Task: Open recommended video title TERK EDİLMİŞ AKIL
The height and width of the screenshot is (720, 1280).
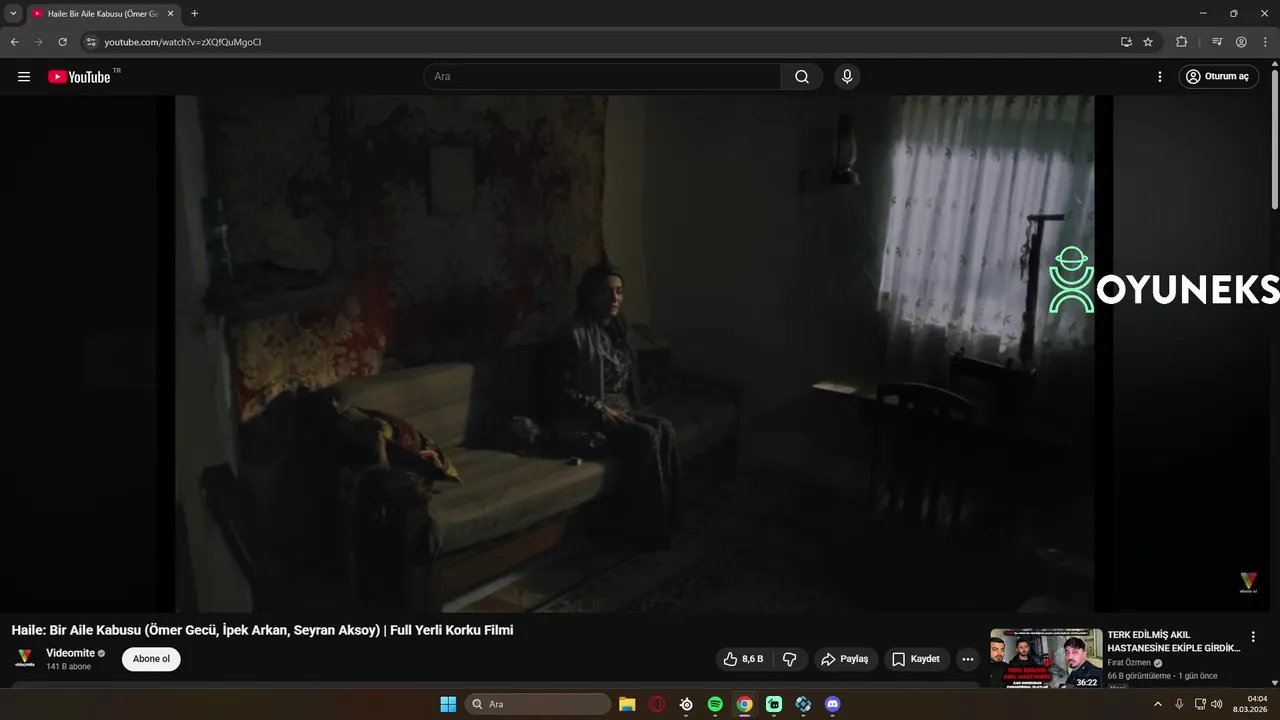Action: [x=1173, y=641]
